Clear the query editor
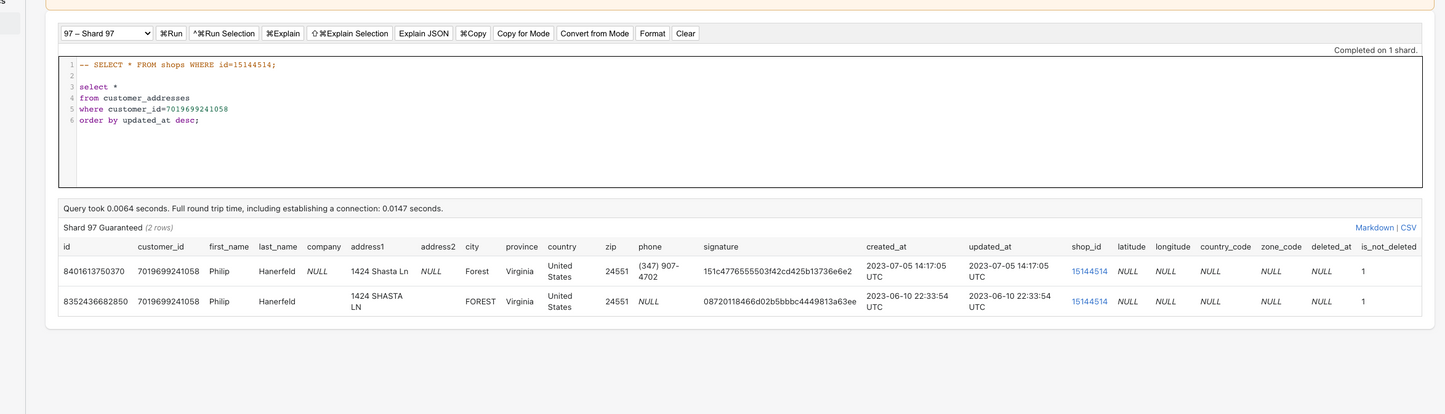Image resolution: width=1445 pixels, height=414 pixels. [x=685, y=34]
